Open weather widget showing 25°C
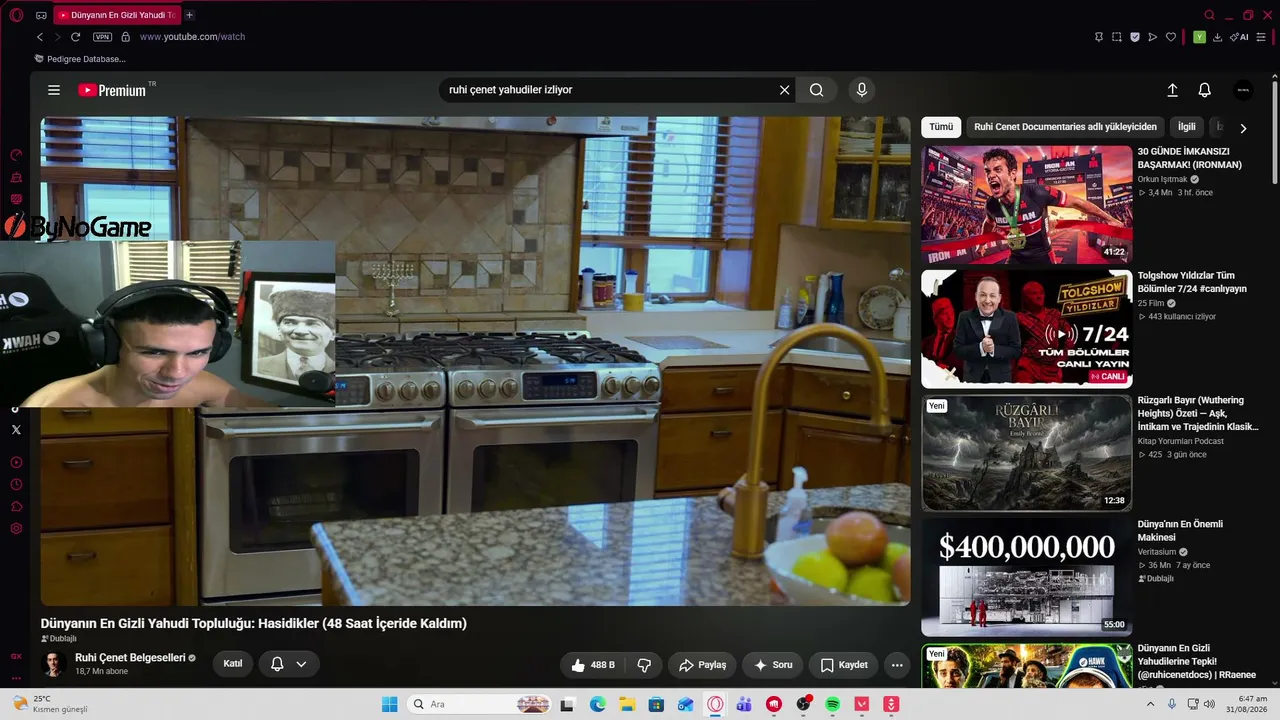The image size is (1280, 720). [x=50, y=704]
